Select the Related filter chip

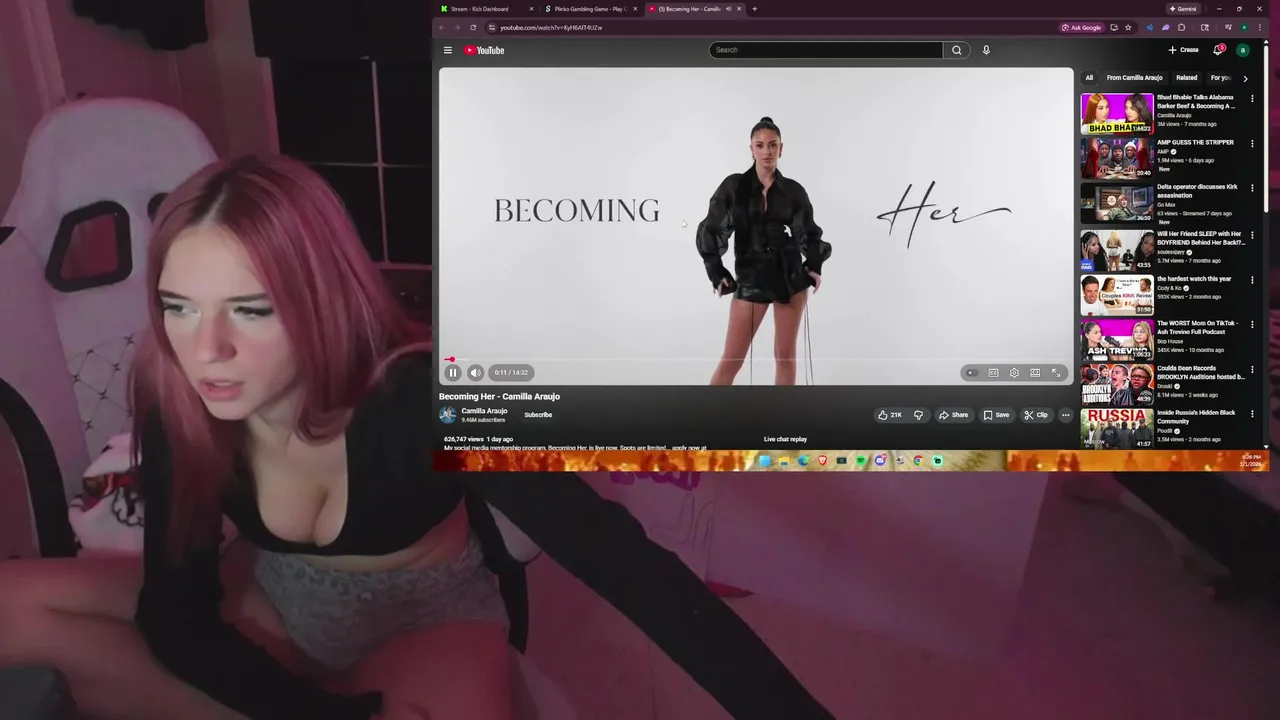[1187, 78]
